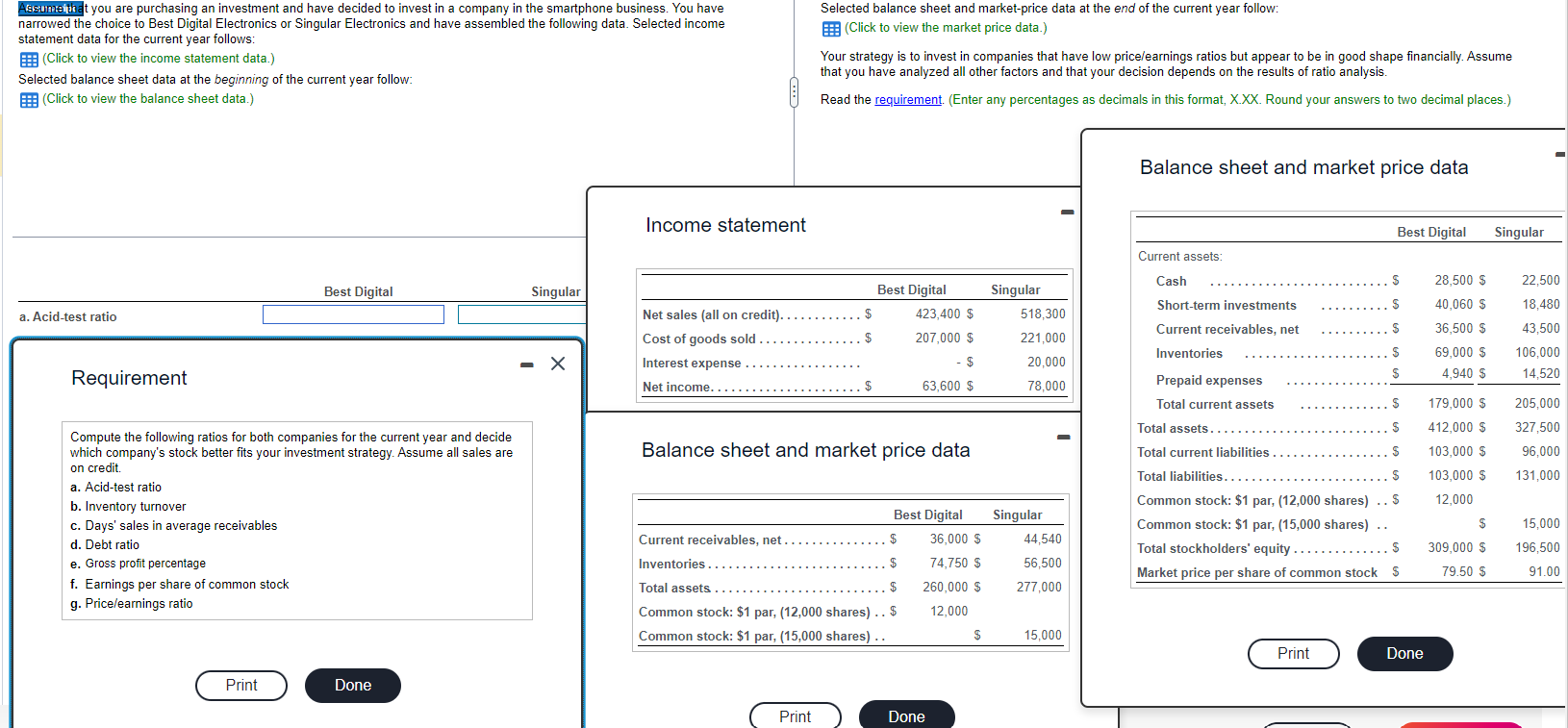Screen dimensions: 1568x728
Task: Select Singular net income 78,000
Action: point(1047,387)
